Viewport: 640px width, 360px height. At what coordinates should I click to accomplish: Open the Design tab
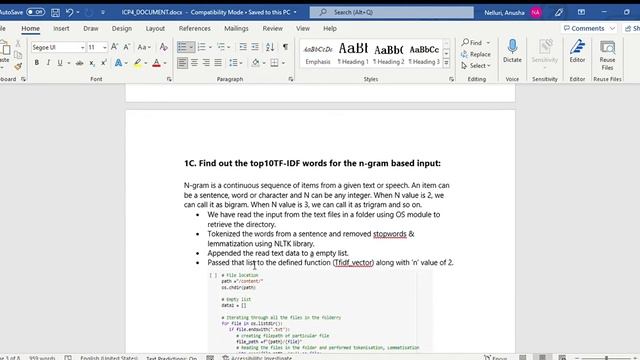click(122, 29)
